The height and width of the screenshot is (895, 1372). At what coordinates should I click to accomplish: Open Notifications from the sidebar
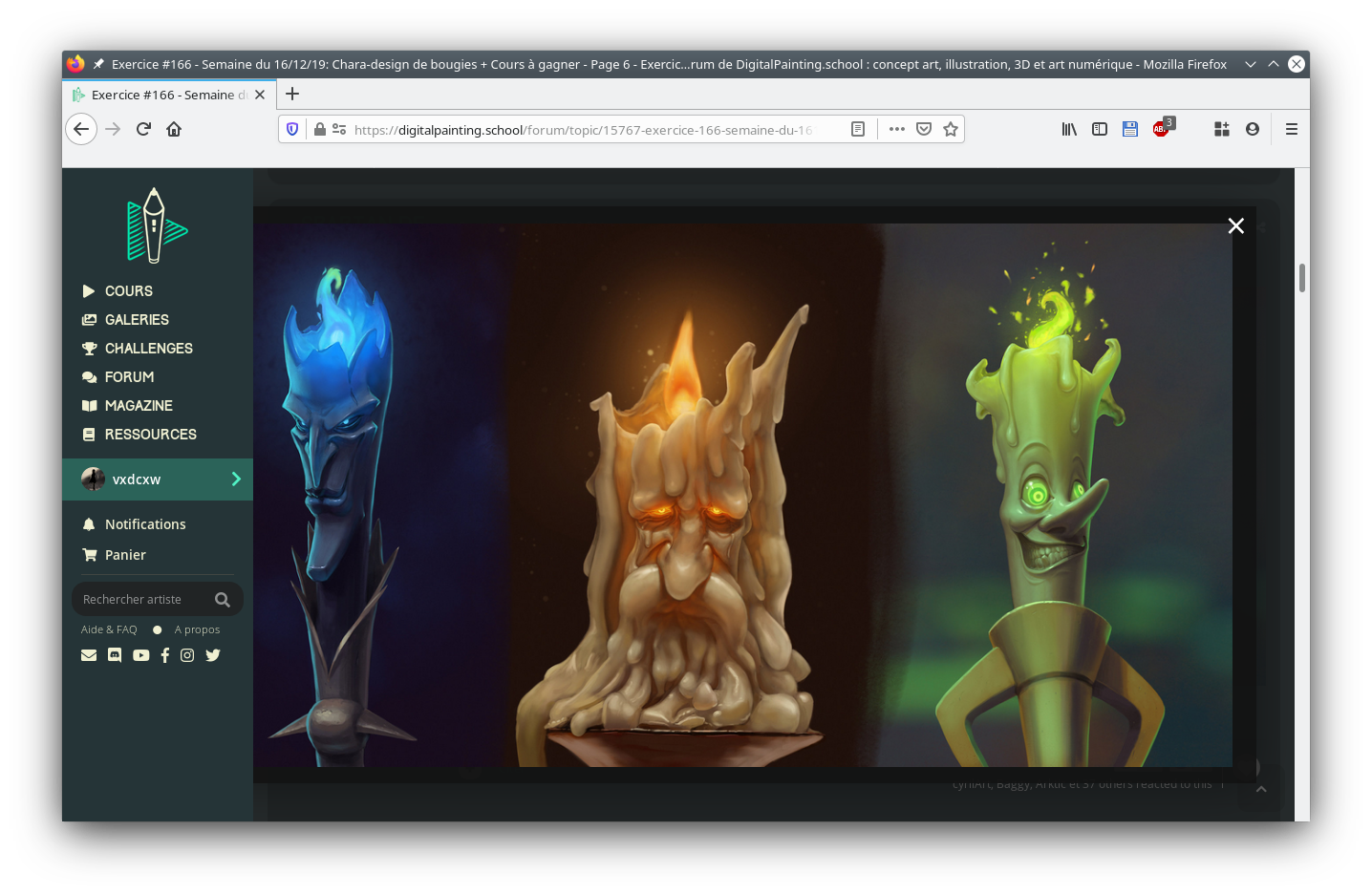point(145,523)
